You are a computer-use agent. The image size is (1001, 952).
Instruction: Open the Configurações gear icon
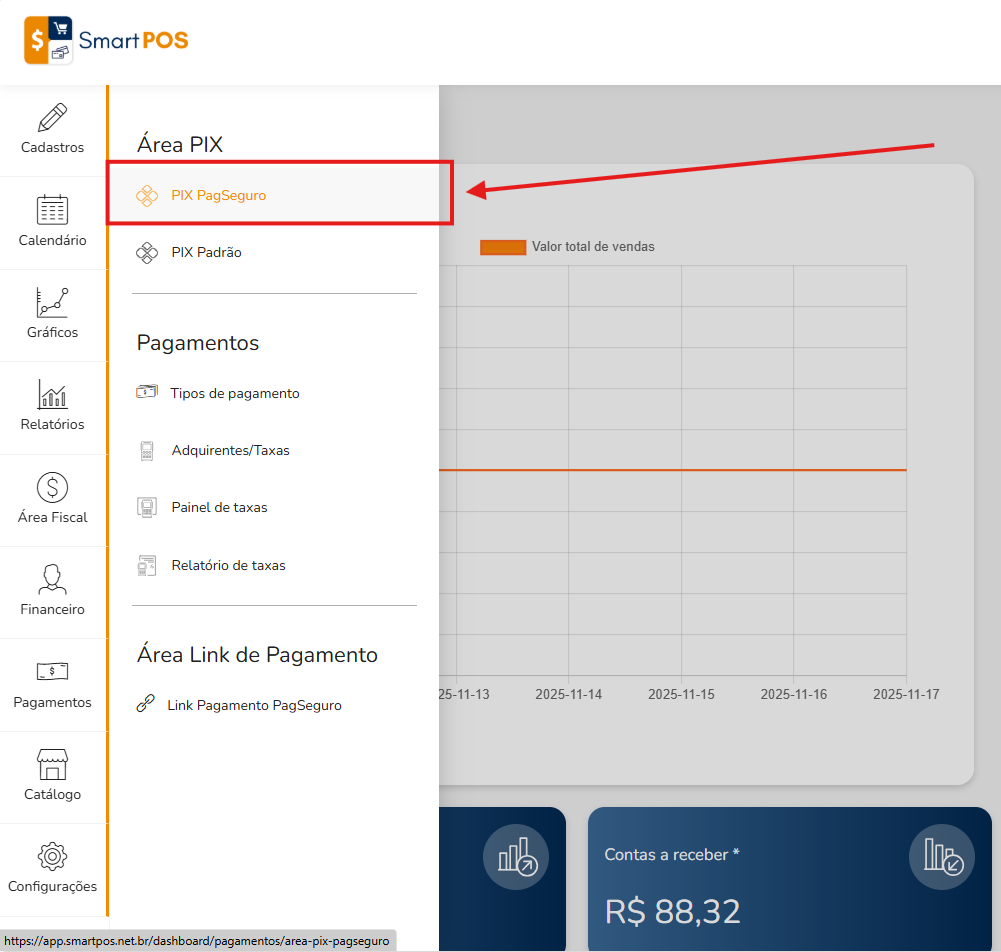click(52, 856)
